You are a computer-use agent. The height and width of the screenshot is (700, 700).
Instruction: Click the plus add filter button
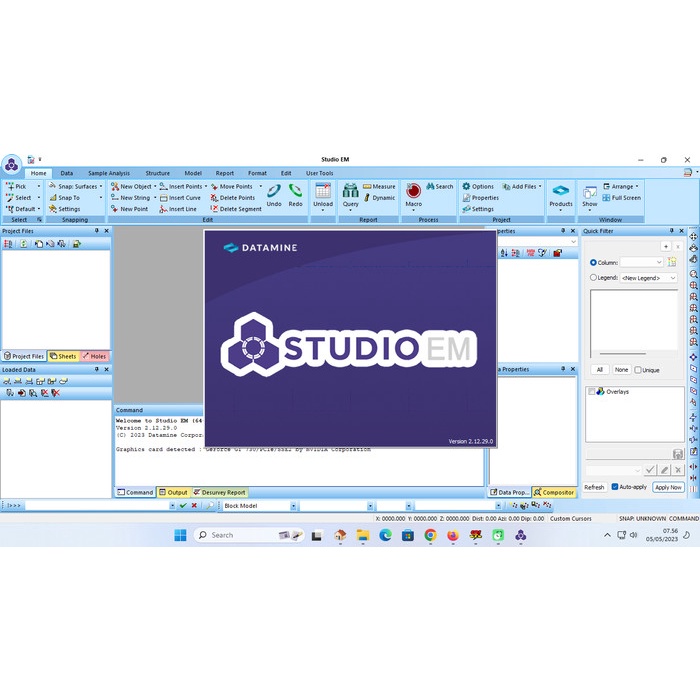pos(666,246)
